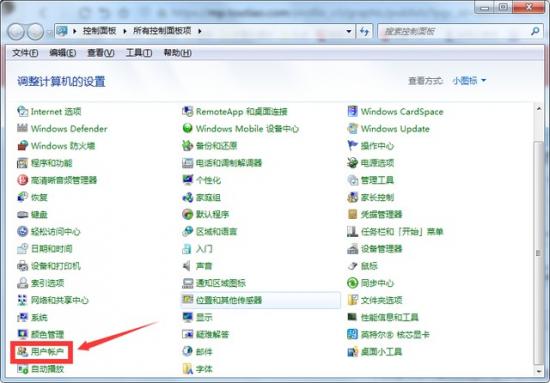Open the 自动播放 link
The image size is (550, 383).
47,369
